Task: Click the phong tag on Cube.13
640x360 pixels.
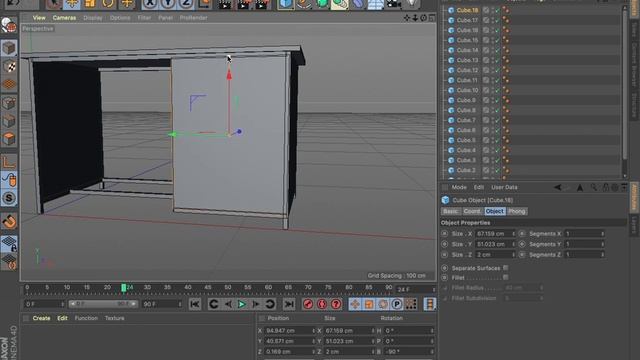Action: [506, 60]
